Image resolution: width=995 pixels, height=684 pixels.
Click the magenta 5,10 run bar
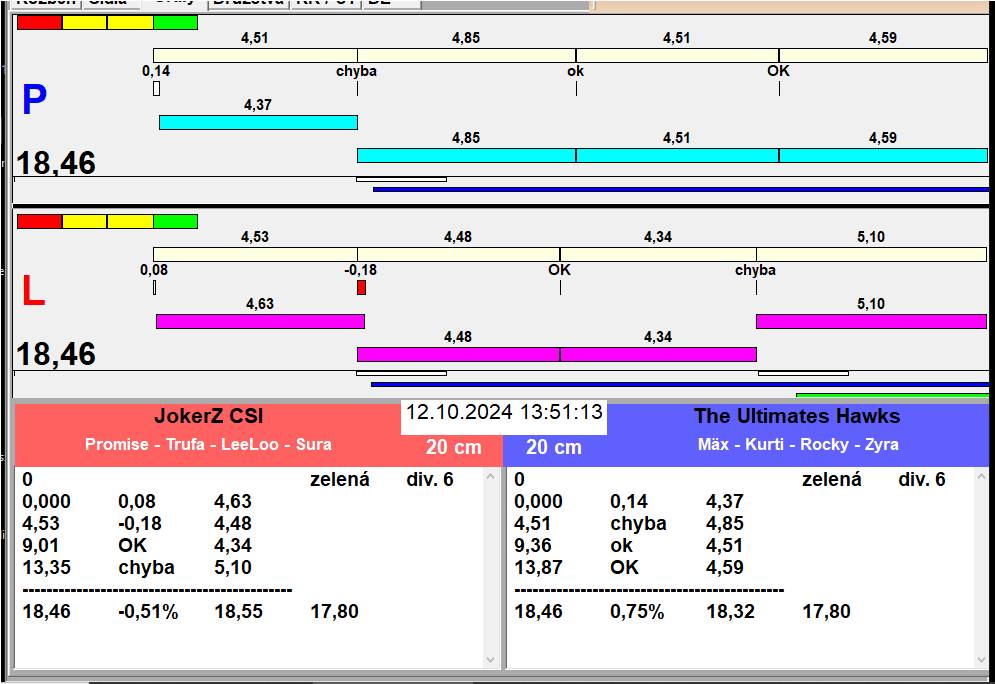[871, 321]
